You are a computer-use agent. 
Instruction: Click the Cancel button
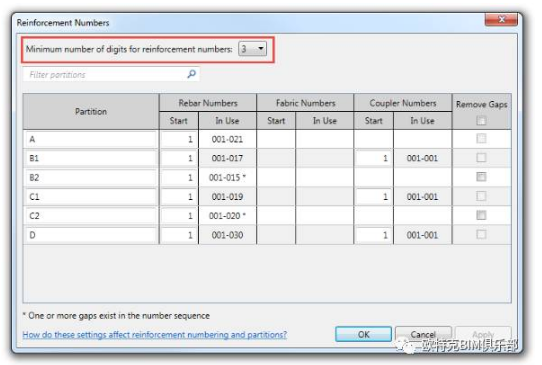tap(423, 334)
